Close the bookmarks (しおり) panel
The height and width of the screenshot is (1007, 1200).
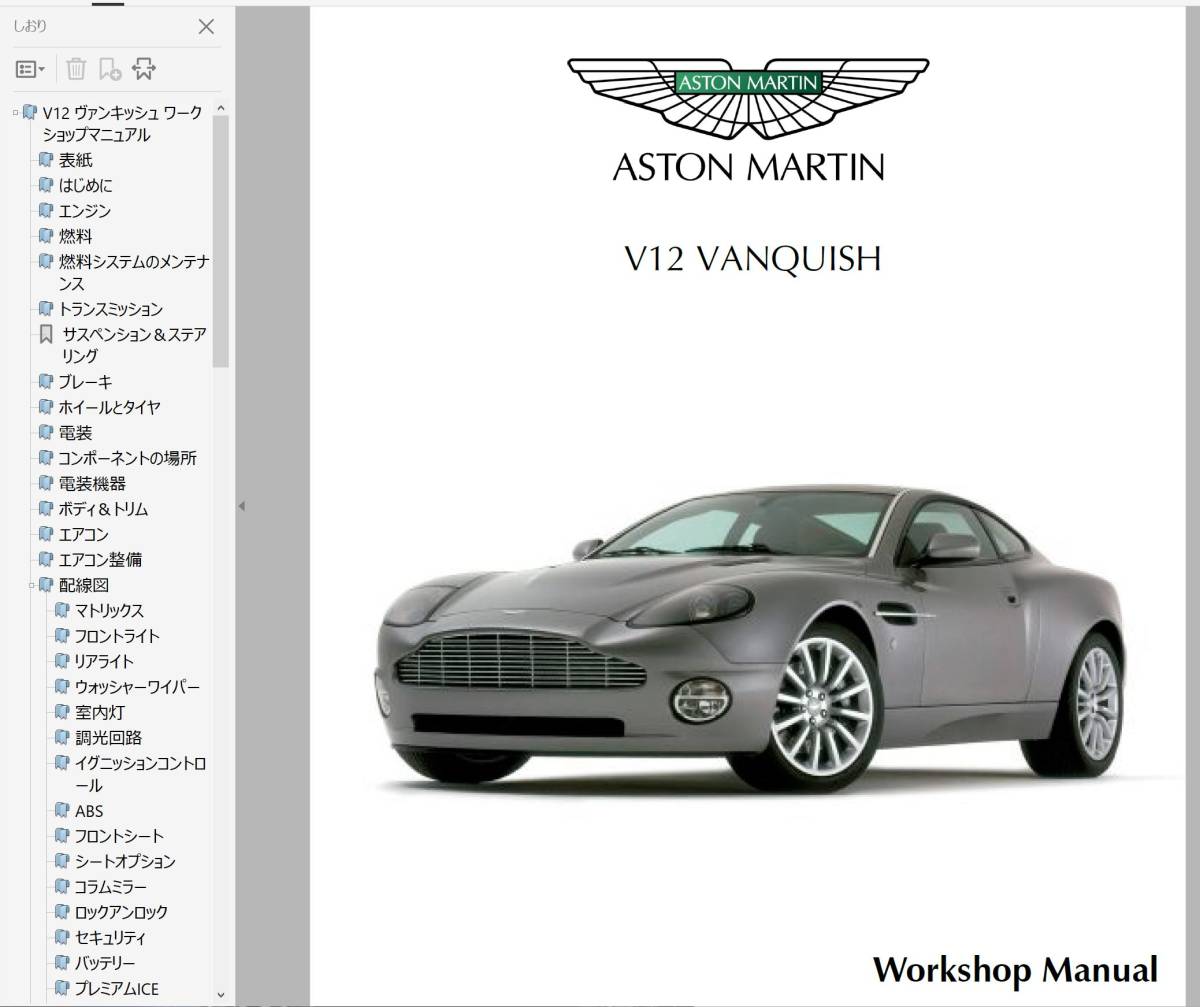(207, 27)
